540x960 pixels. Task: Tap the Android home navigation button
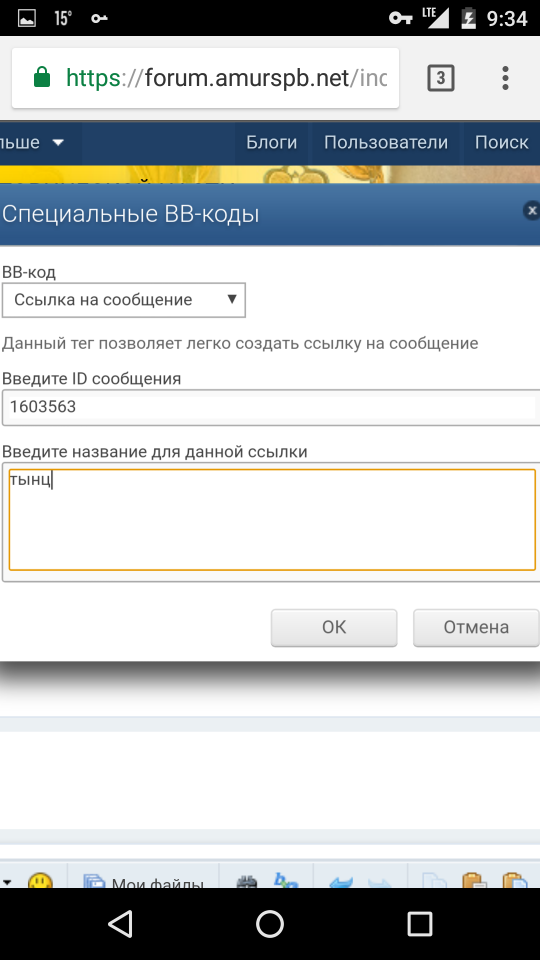click(270, 924)
